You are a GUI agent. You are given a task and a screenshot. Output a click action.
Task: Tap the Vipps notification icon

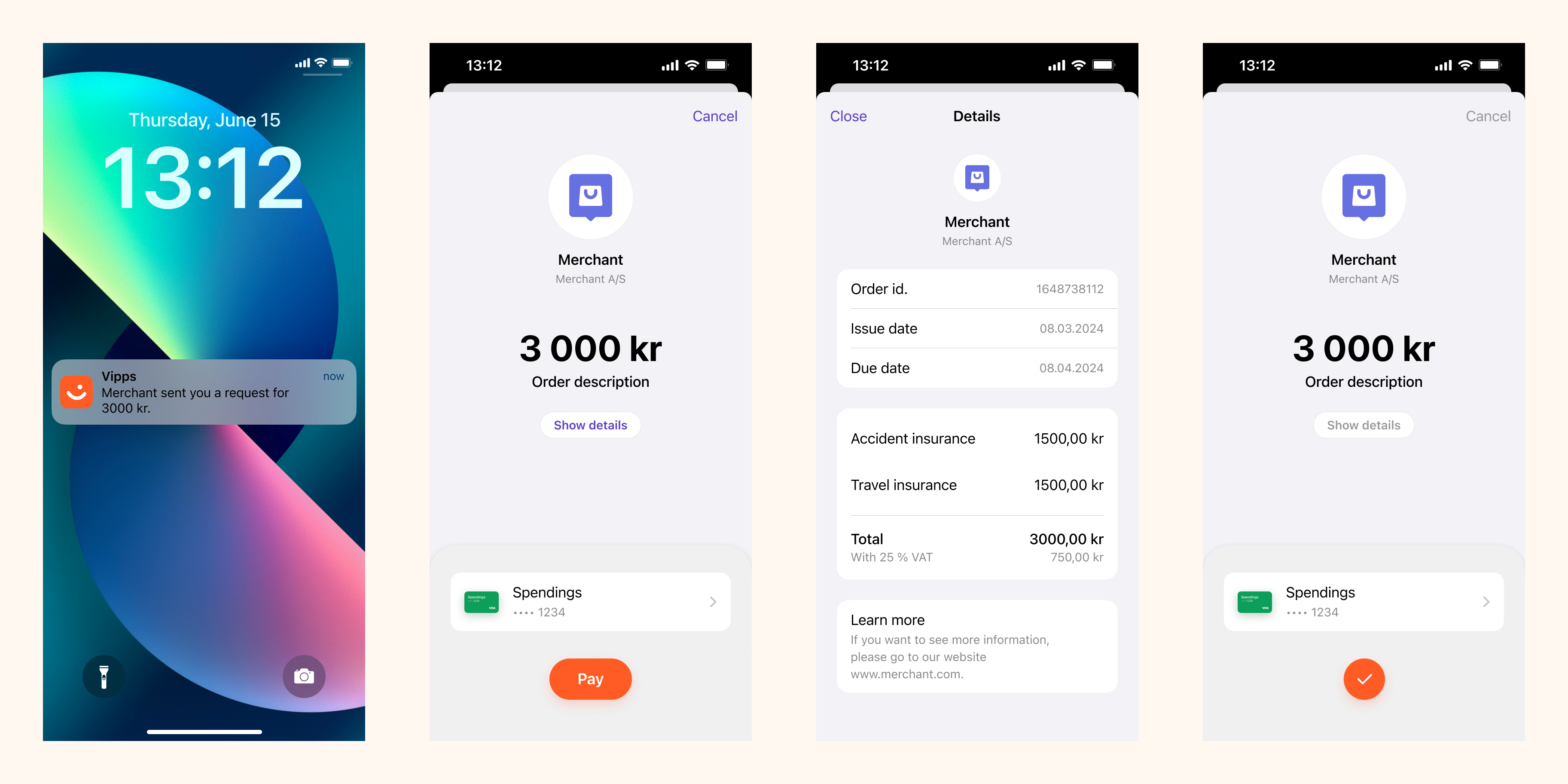[78, 392]
